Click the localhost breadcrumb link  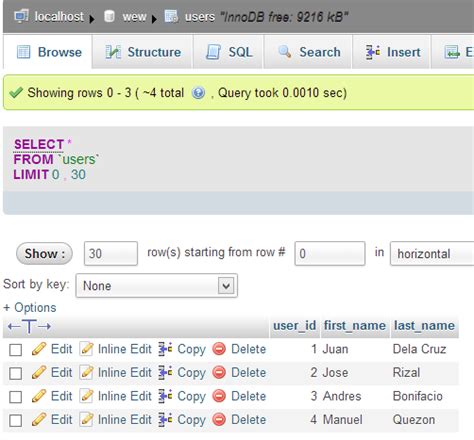(x=59, y=16)
